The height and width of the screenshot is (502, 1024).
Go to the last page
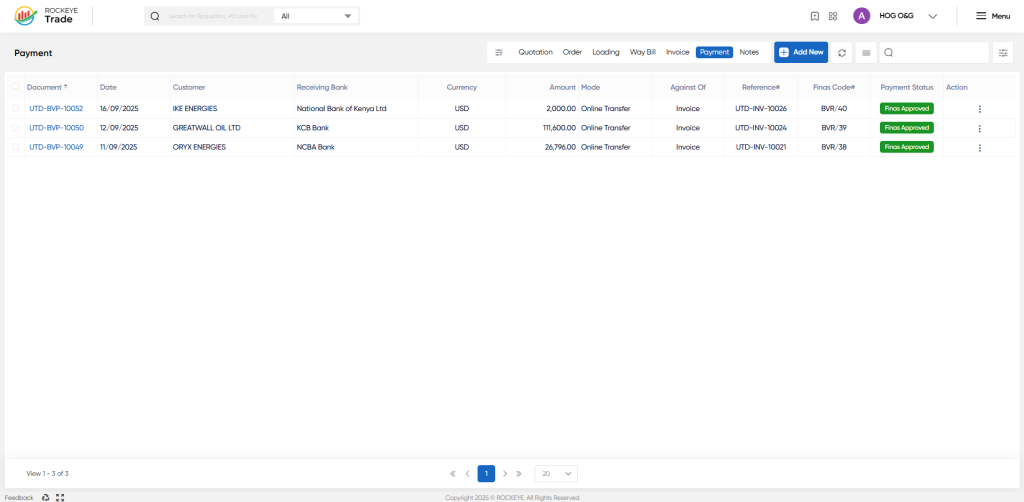click(519, 473)
